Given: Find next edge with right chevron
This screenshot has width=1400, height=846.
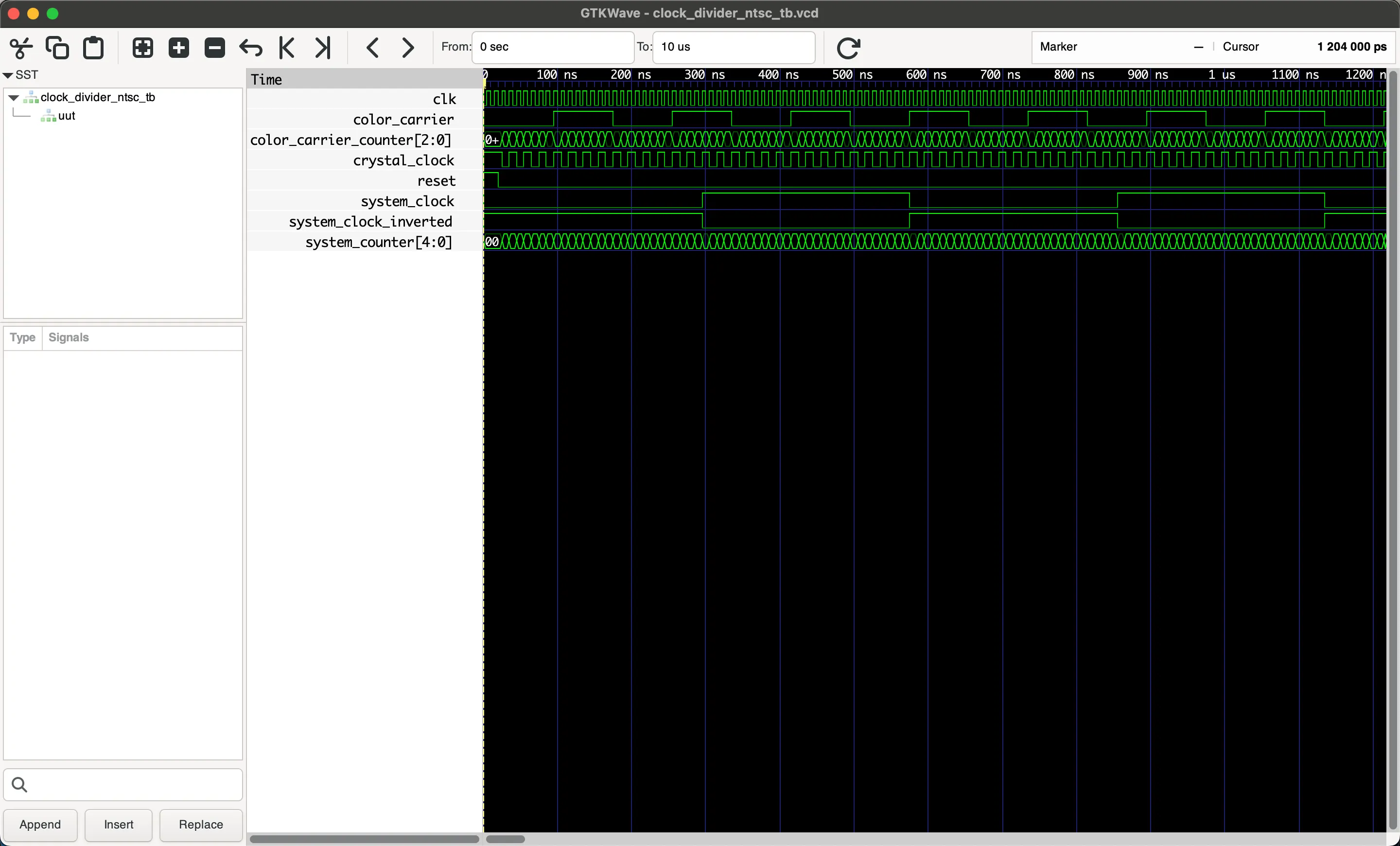Looking at the screenshot, I should point(408,48).
